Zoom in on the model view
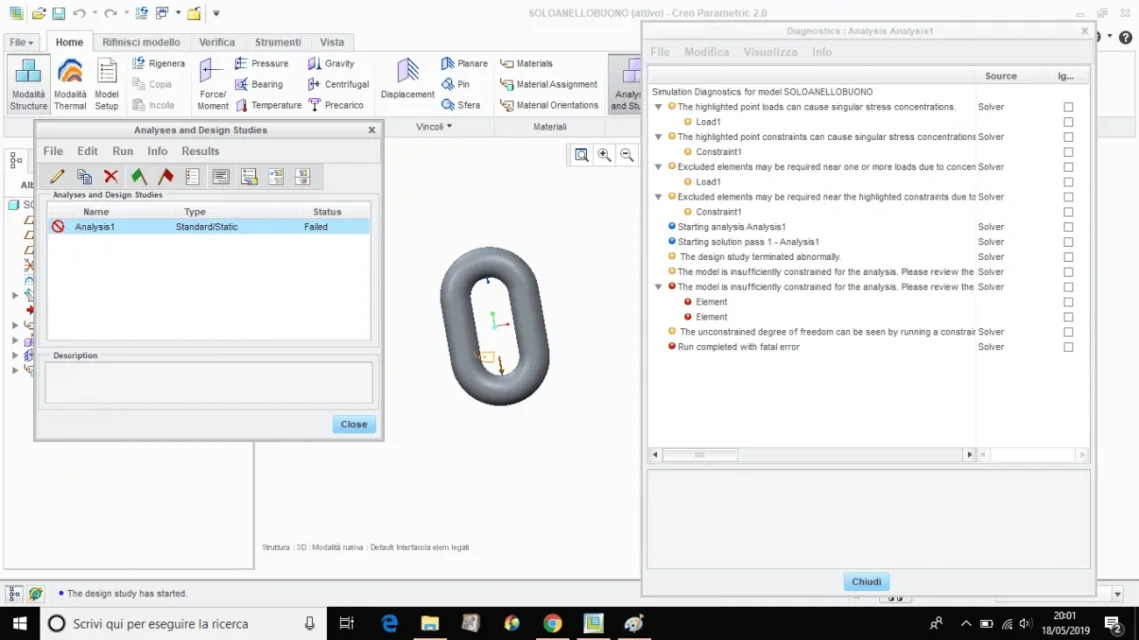This screenshot has height=640, width=1139. (x=604, y=155)
